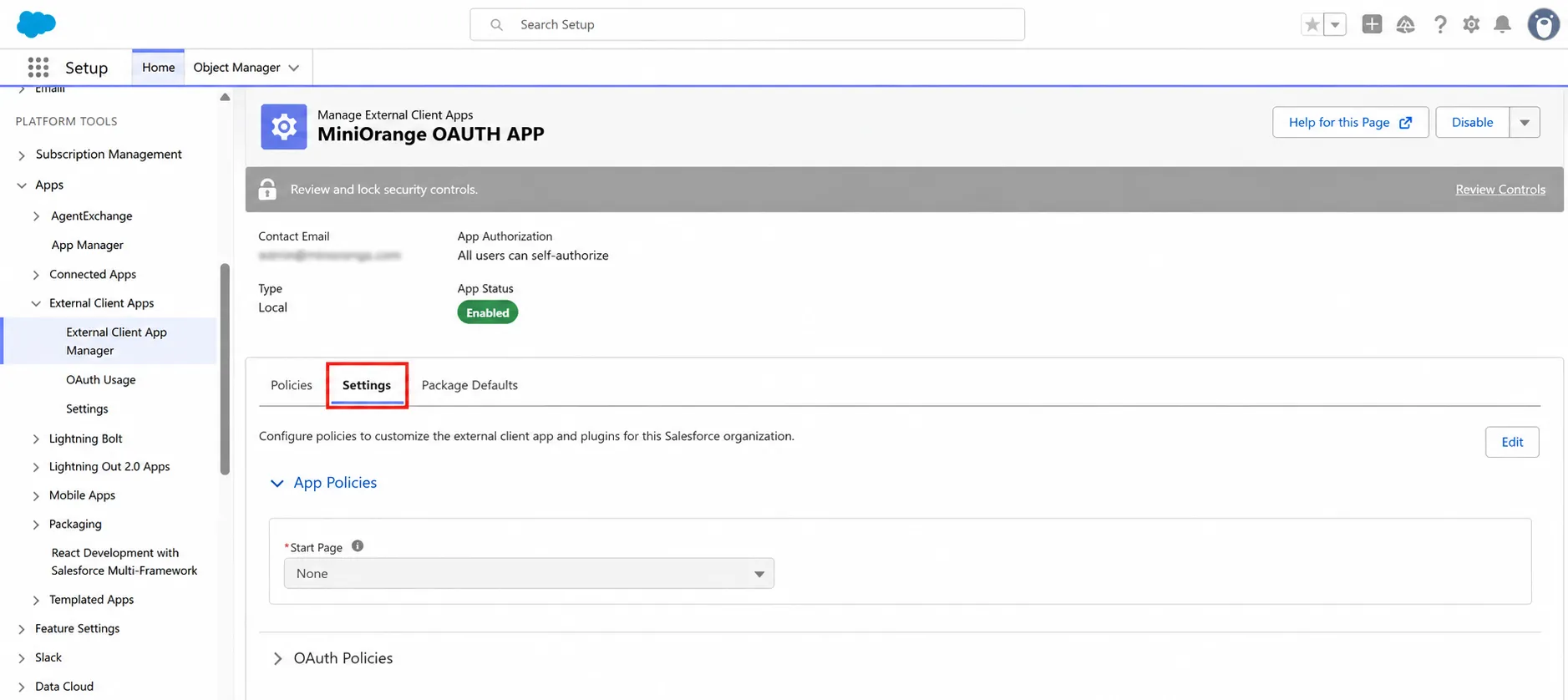Switch to the Home tab
The height and width of the screenshot is (700, 1568).
coord(158,67)
